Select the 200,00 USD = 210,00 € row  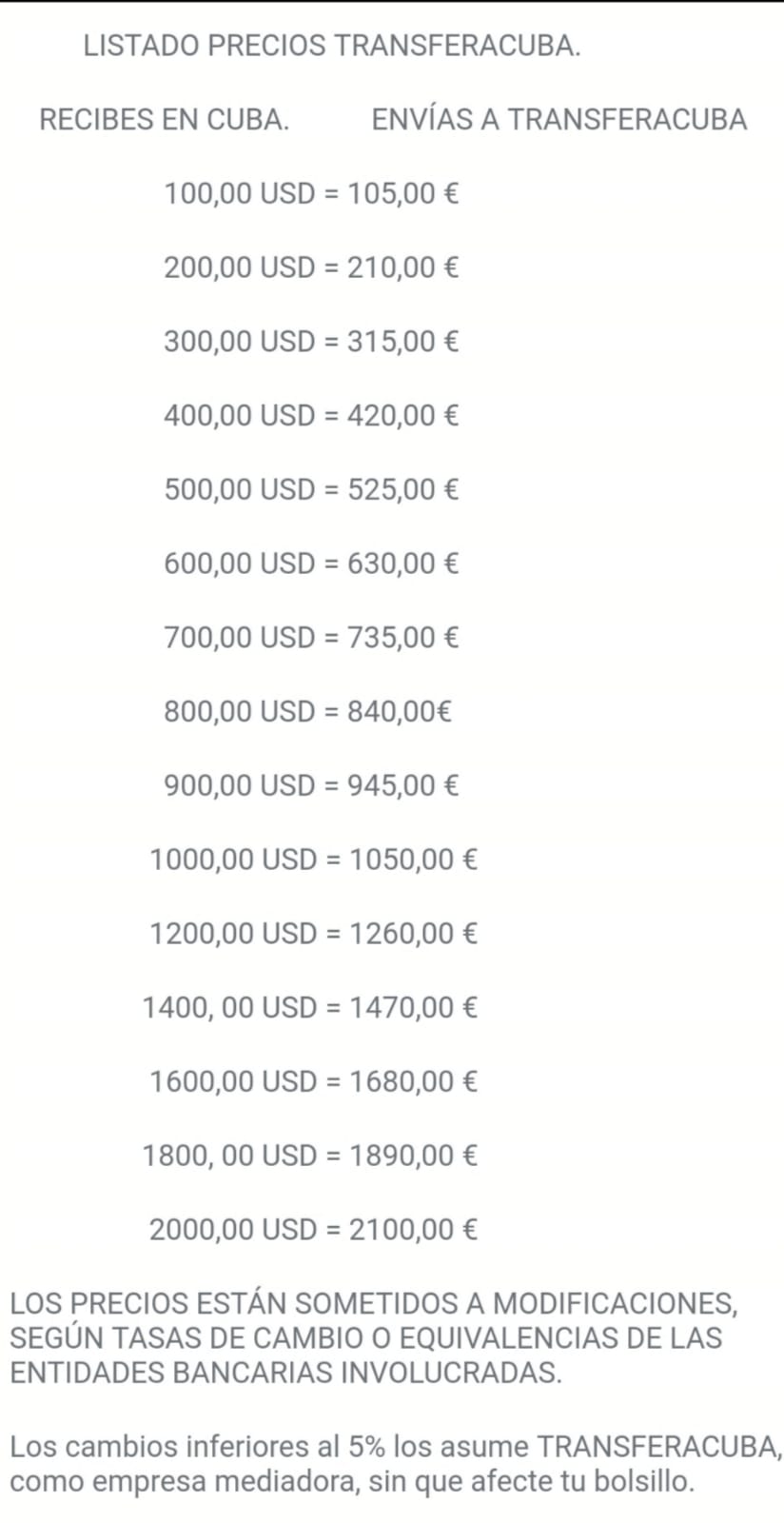311,267
